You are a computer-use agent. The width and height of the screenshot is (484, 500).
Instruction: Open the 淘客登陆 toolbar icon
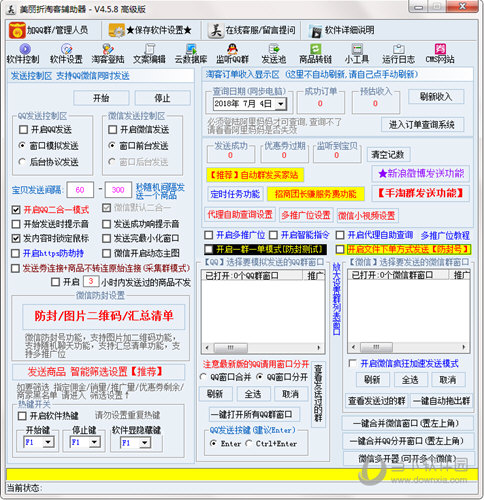click(108, 49)
